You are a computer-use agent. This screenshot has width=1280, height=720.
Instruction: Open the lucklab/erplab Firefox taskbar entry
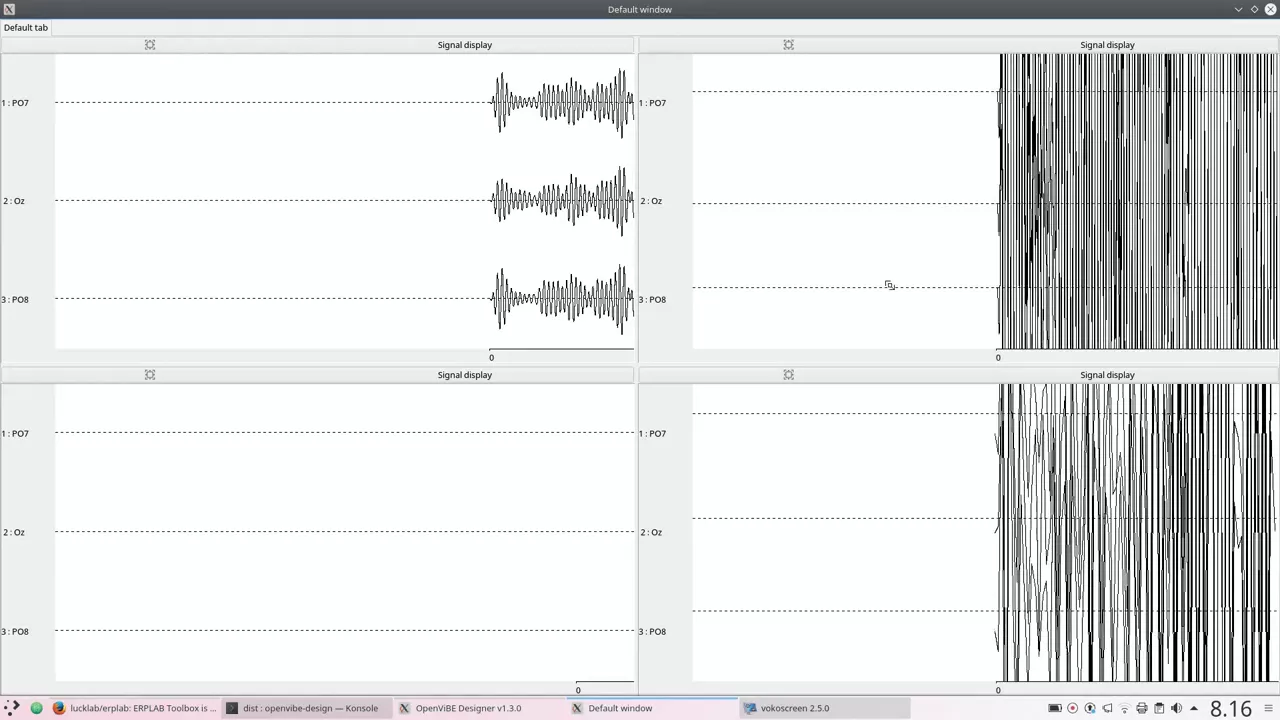pos(135,708)
